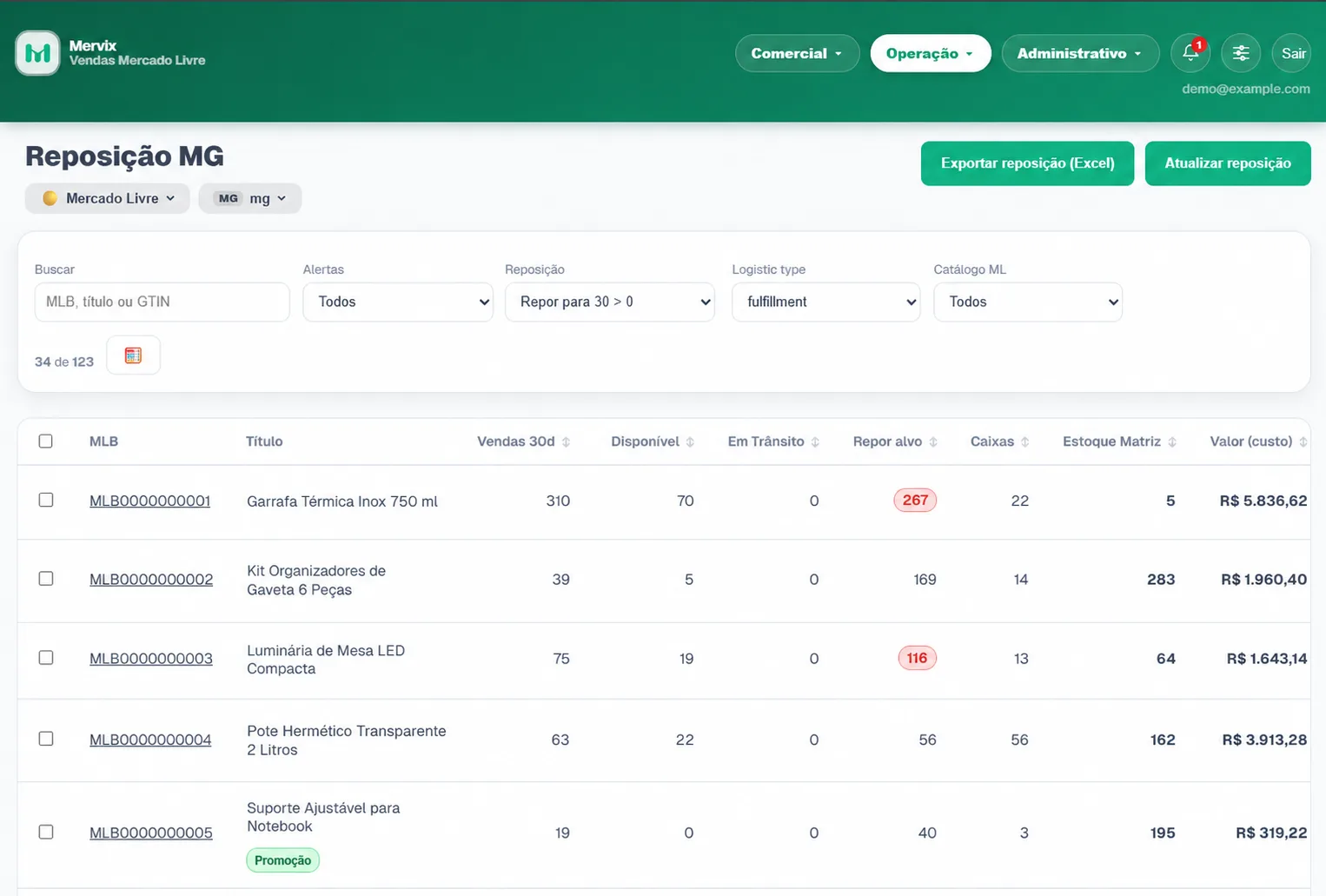Screen dimensions: 1326x896
Task: Open the Reposição filter dropdown
Action: (610, 302)
